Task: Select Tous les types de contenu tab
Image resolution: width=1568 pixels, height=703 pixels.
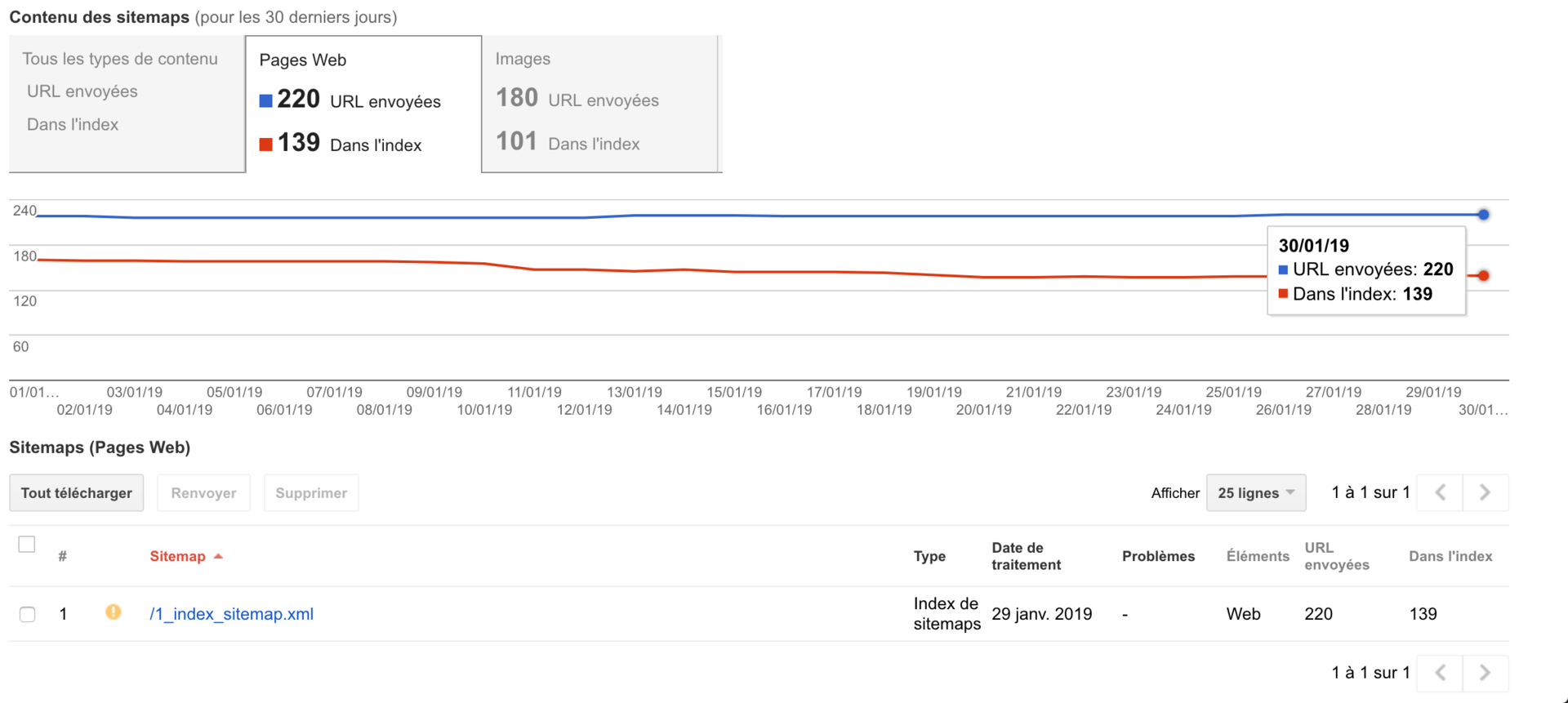Action: click(127, 104)
